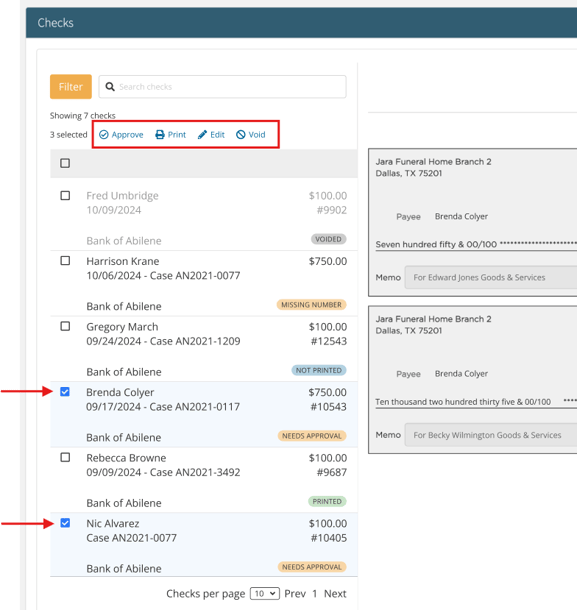Uncheck the Brenda Colyer check
Image resolution: width=577 pixels, height=610 pixels.
point(65,392)
